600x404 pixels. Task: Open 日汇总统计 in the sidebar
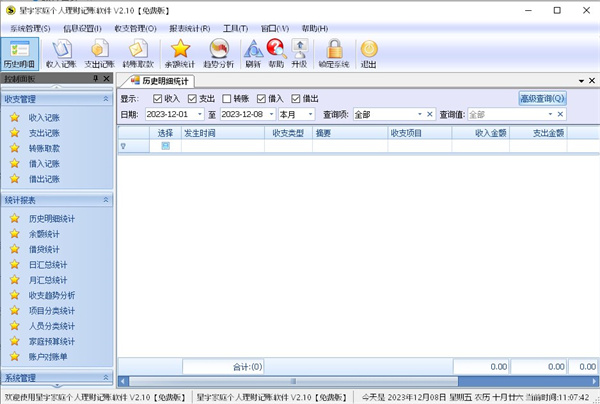click(x=54, y=265)
